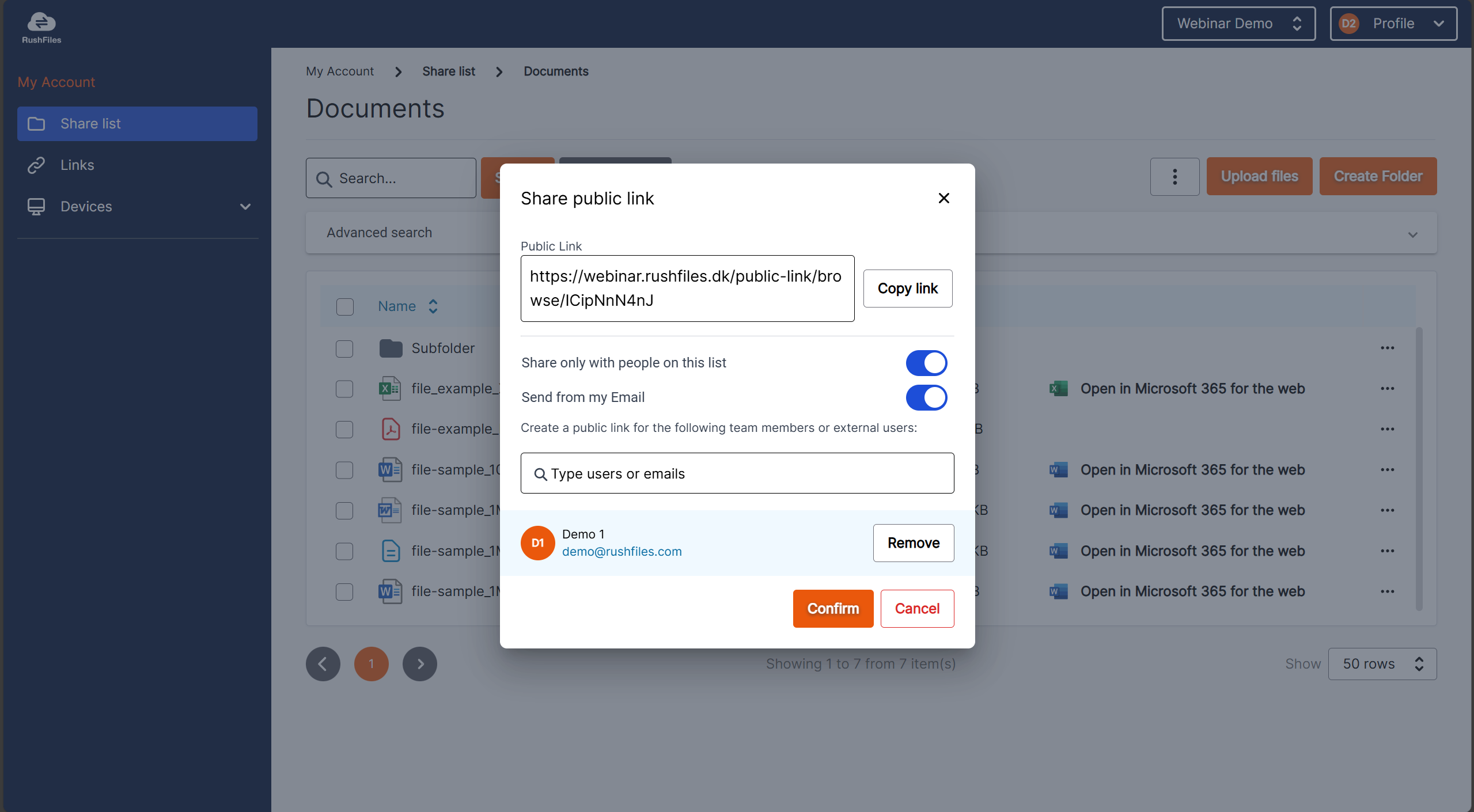The height and width of the screenshot is (812, 1474).
Task: Click the Links chain icon in sidebar
Action: click(36, 165)
